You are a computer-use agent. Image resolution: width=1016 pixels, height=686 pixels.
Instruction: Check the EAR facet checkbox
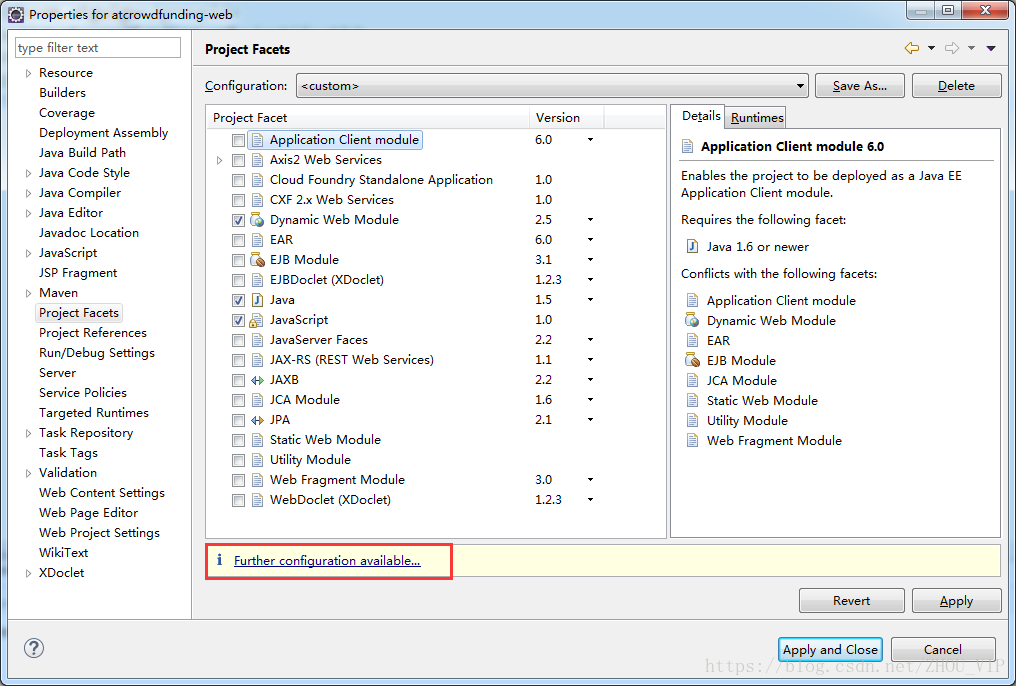(238, 240)
